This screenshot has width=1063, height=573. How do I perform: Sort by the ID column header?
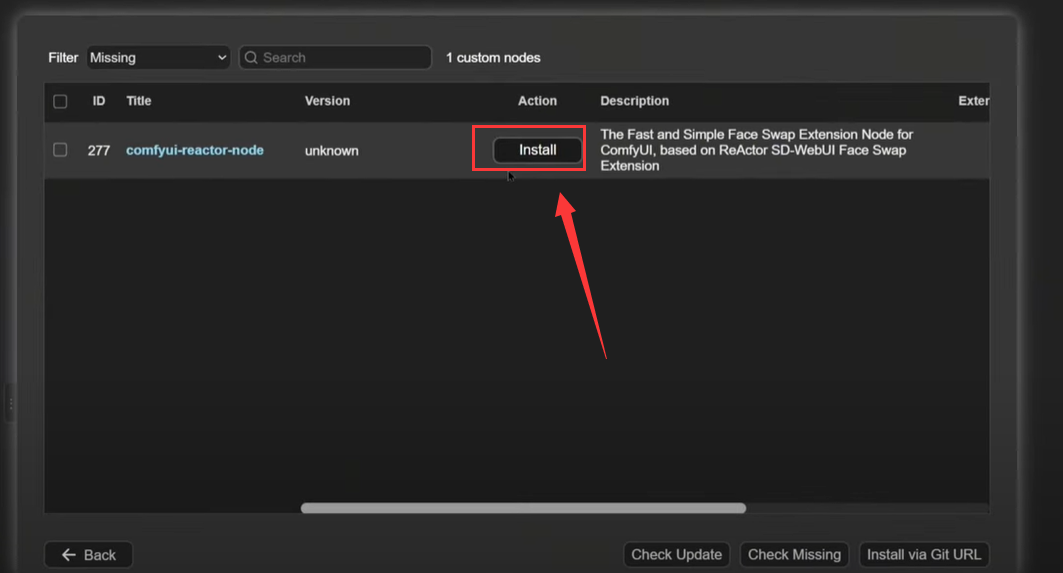click(99, 101)
